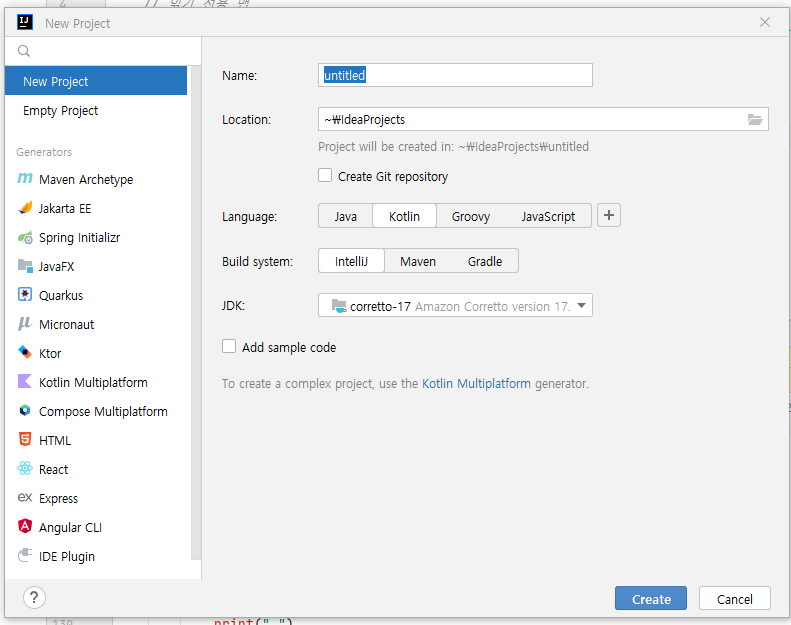
Task: Click into the project Name field
Action: coord(455,75)
